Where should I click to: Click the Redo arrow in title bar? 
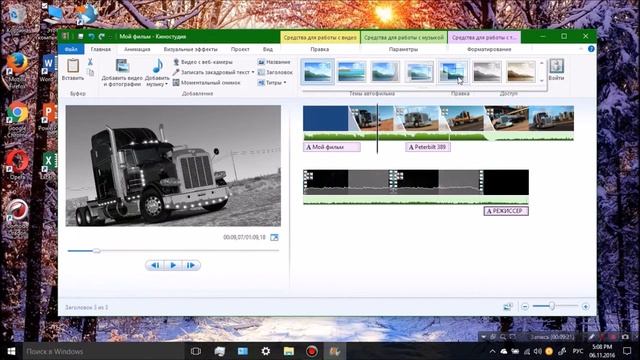tap(102, 36)
